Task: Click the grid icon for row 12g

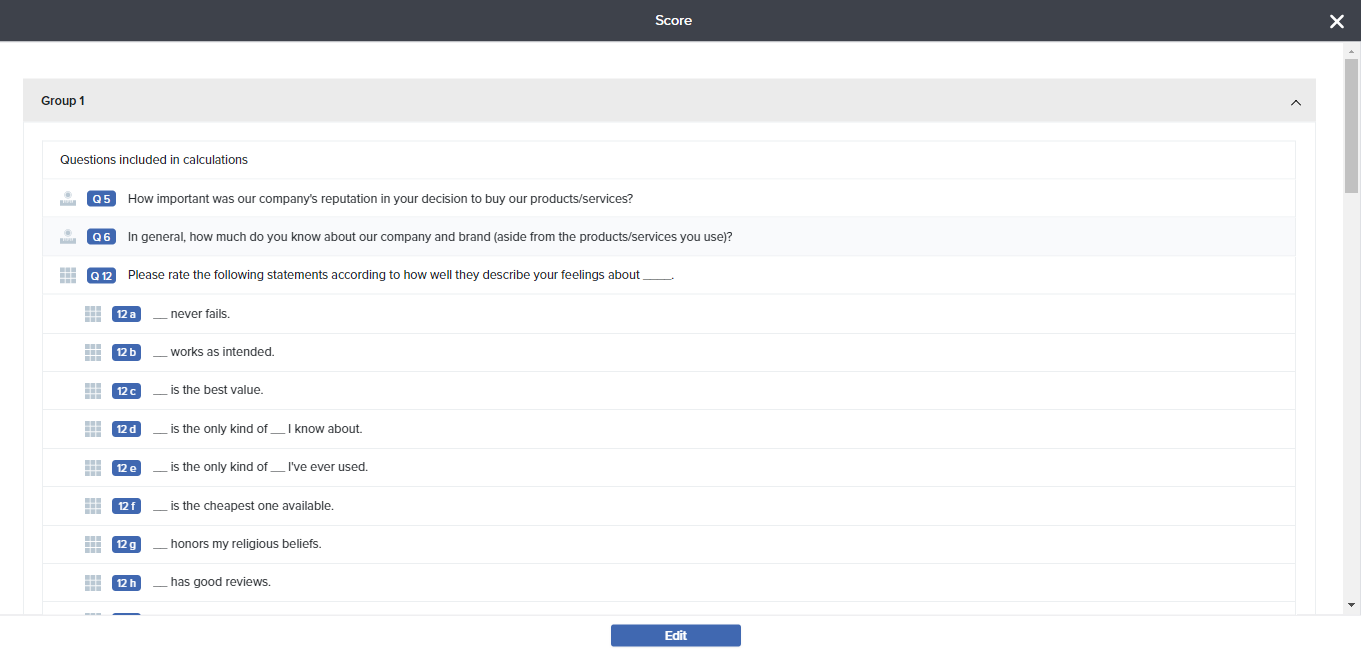Action: tap(93, 544)
